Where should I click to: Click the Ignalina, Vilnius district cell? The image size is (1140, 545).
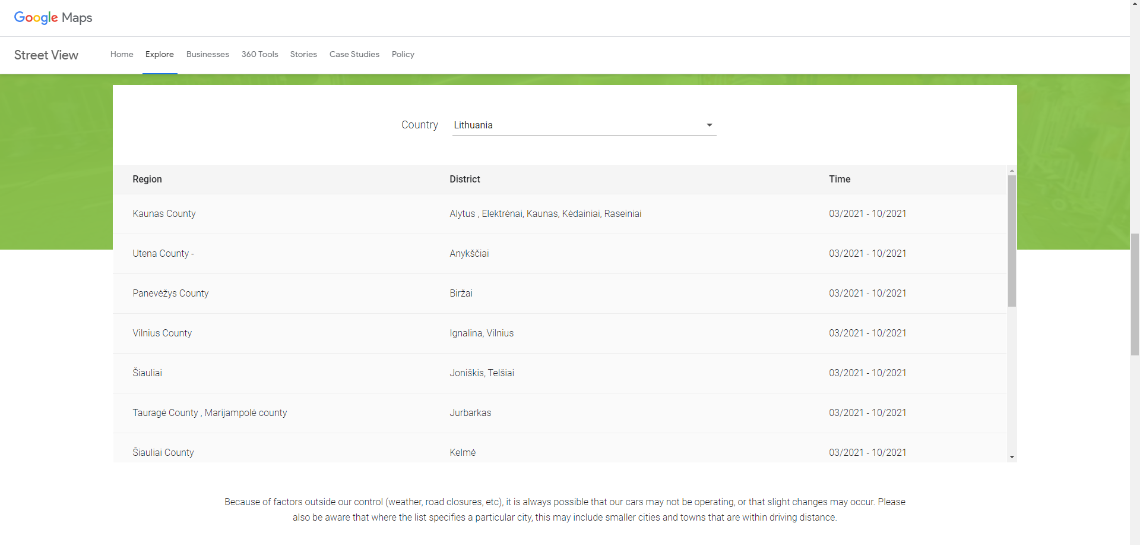click(481, 333)
